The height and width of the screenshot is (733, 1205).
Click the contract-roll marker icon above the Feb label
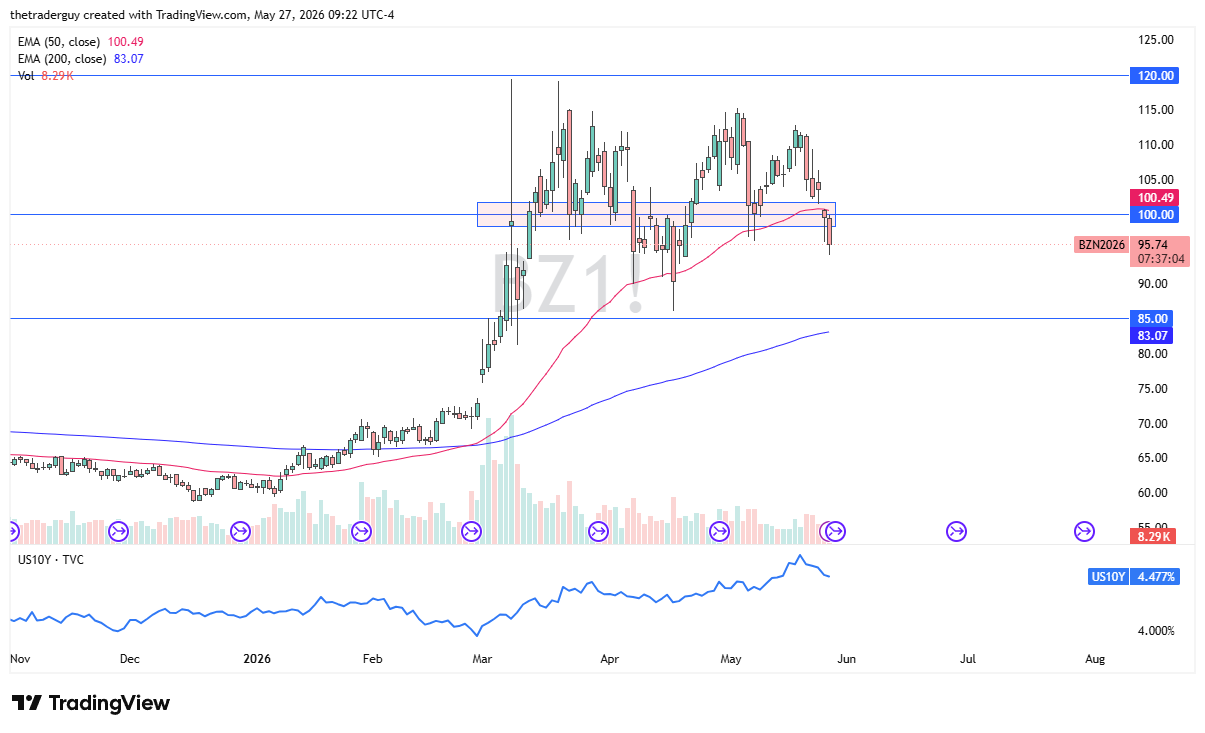coord(361,531)
